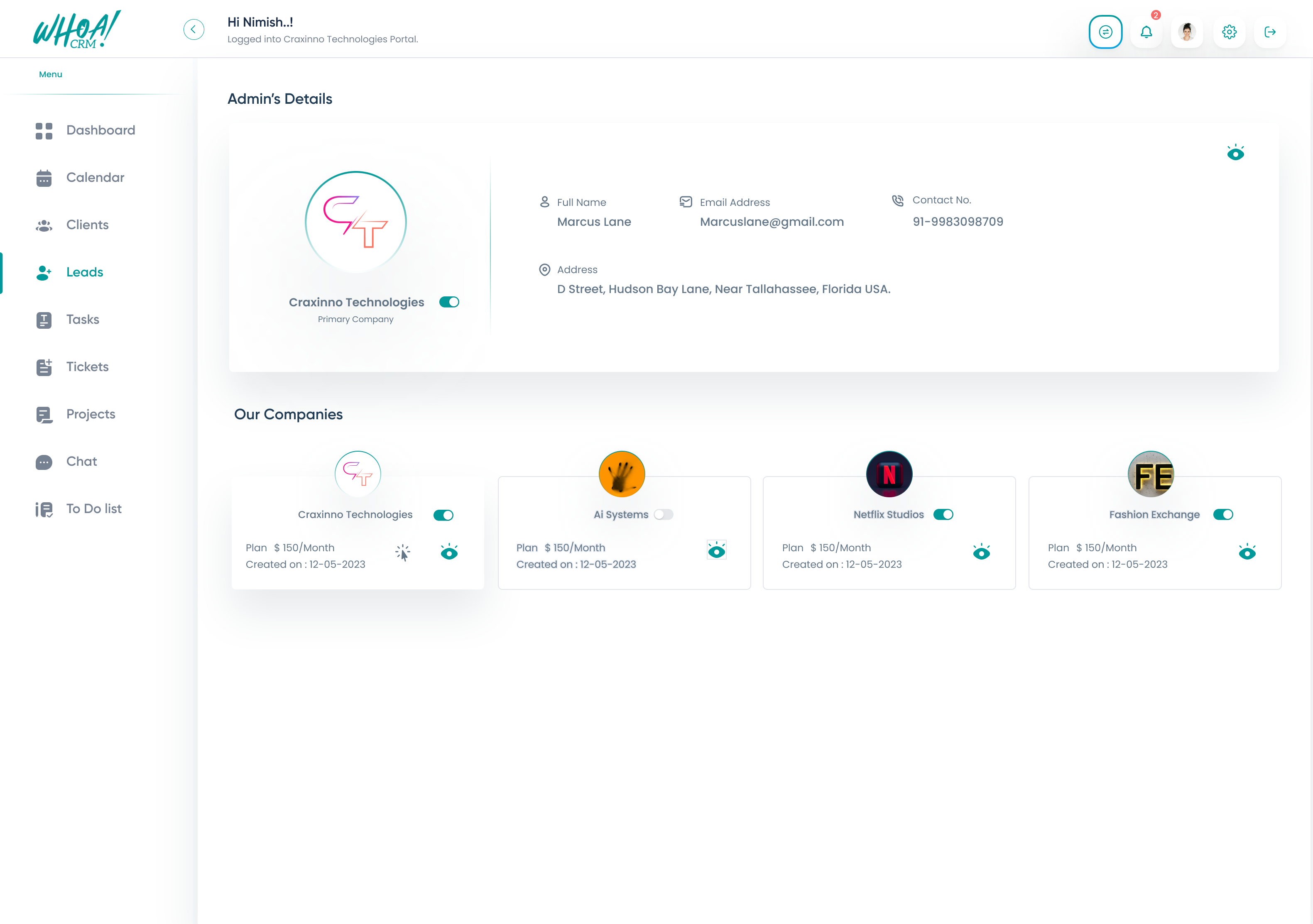Click the large Craxinno Technologies logo
Viewport: 1313px width, 924px height.
(356, 222)
